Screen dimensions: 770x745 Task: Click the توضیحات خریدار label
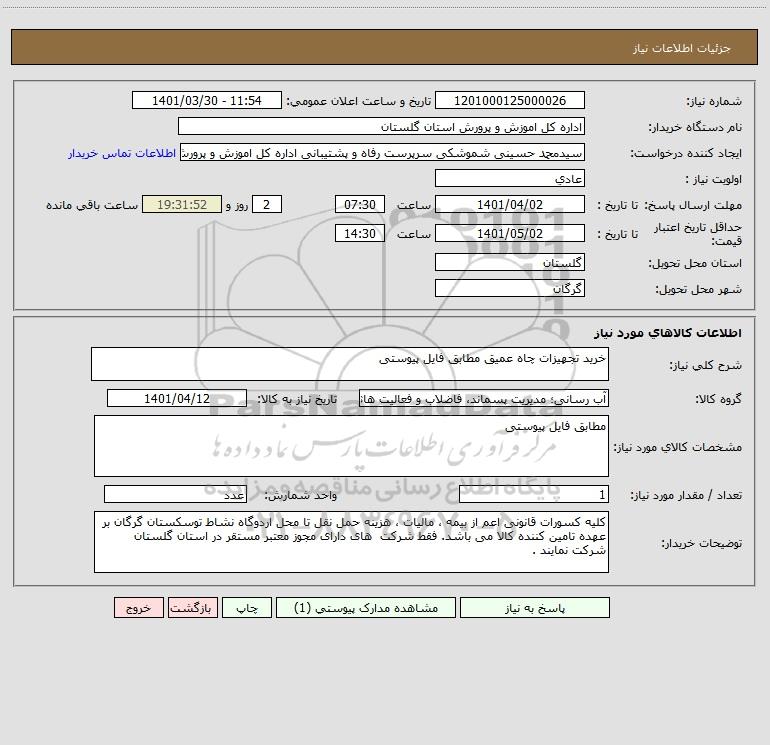702,544
